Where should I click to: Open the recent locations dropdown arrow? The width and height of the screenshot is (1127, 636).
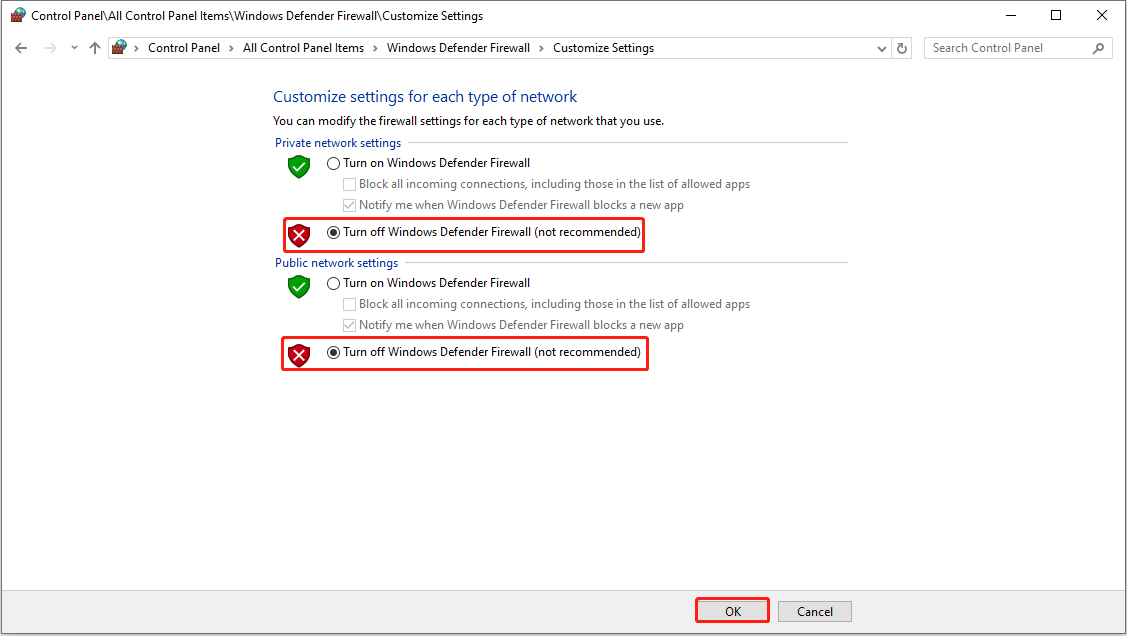(74, 48)
